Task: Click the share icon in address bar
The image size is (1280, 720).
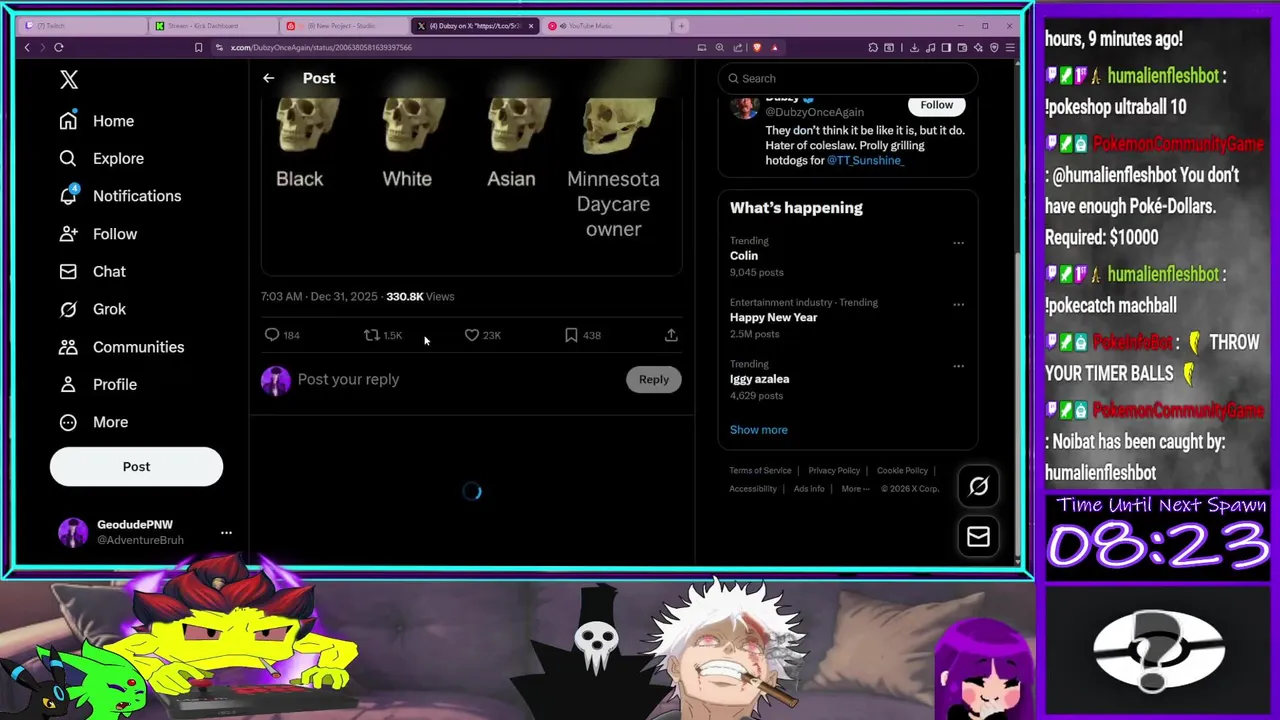Action: coord(738,47)
